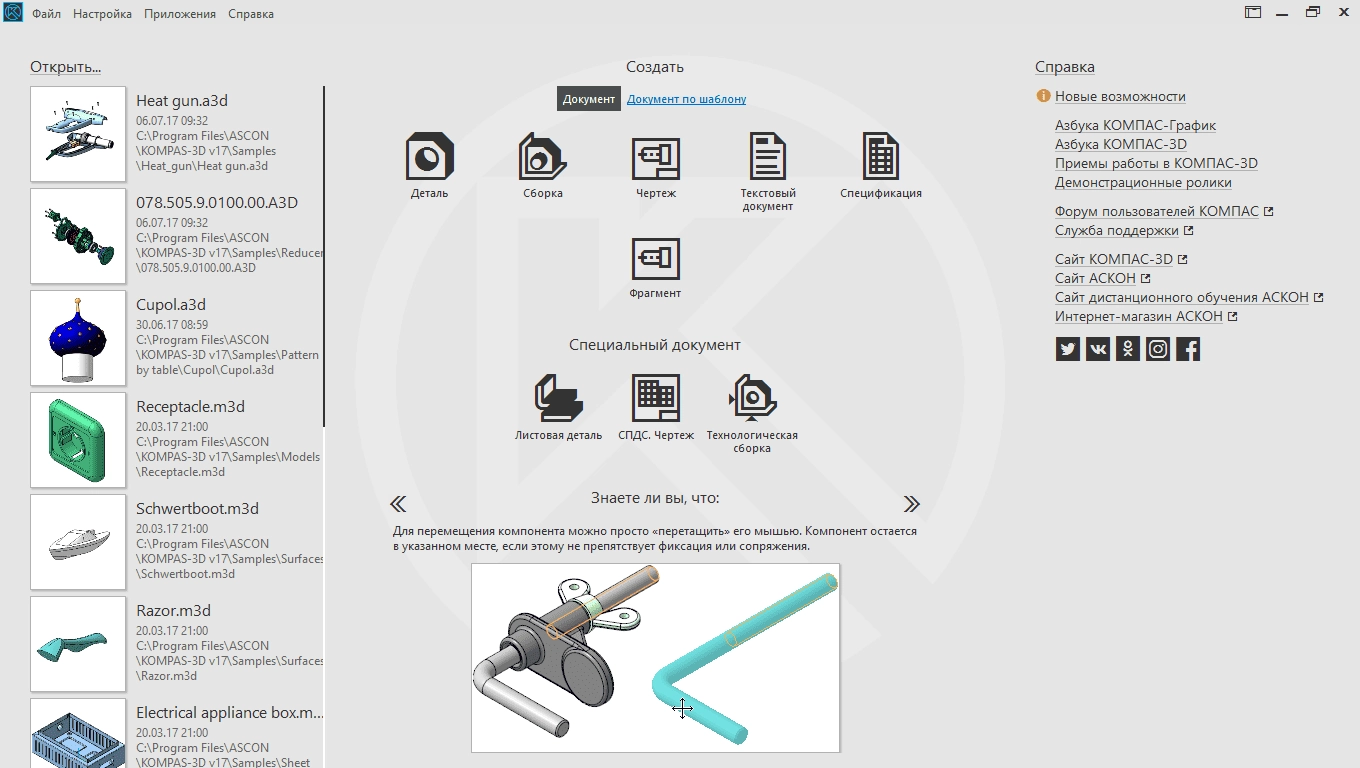Open Демонстрационные ролики link
Image resolution: width=1360 pixels, height=768 pixels.
point(1143,182)
